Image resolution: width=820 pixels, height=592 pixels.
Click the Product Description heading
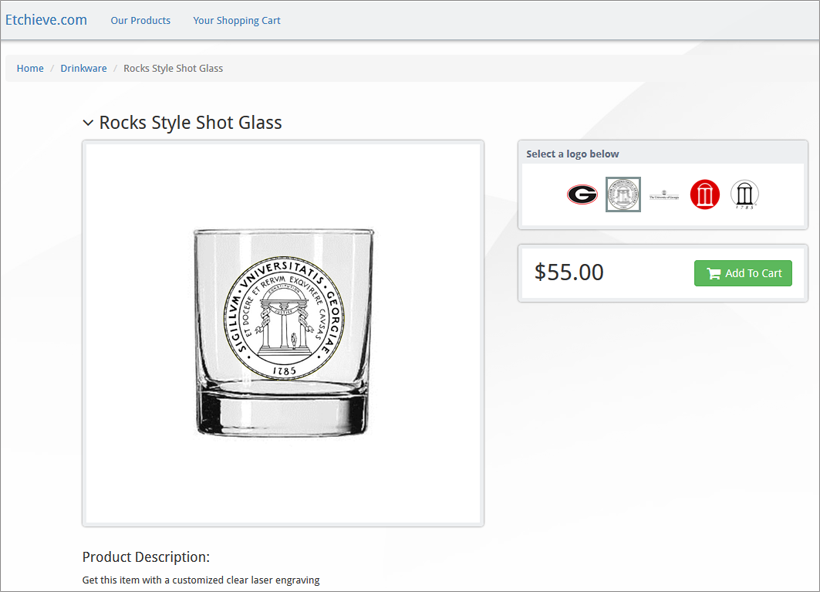coord(146,557)
